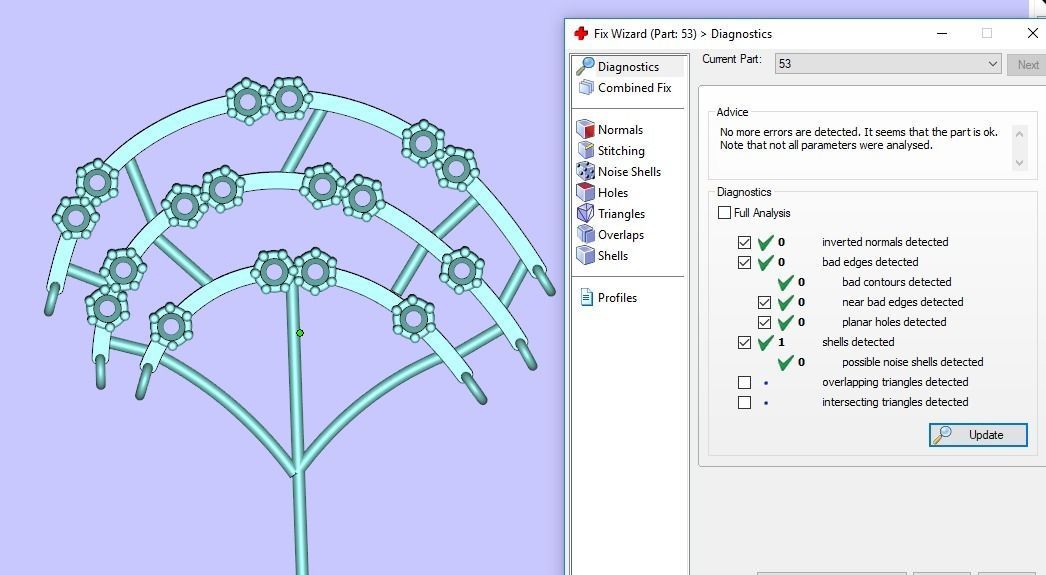Viewport: 1046px width, 575px height.
Task: Go to the Stitching page
Action: [621, 151]
